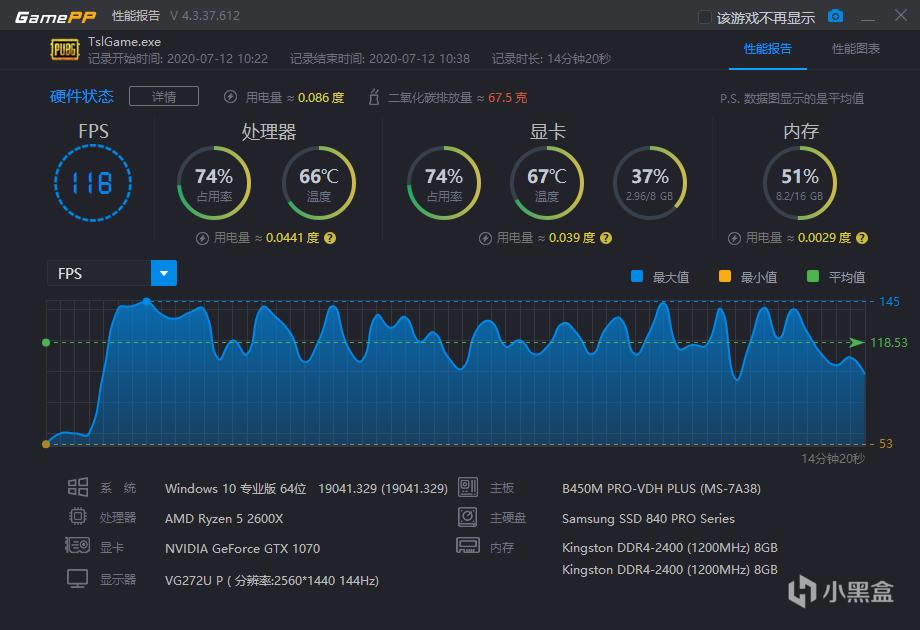Click the graphics card 74% usage gauge
The width and height of the screenshot is (920, 630).
tap(444, 183)
